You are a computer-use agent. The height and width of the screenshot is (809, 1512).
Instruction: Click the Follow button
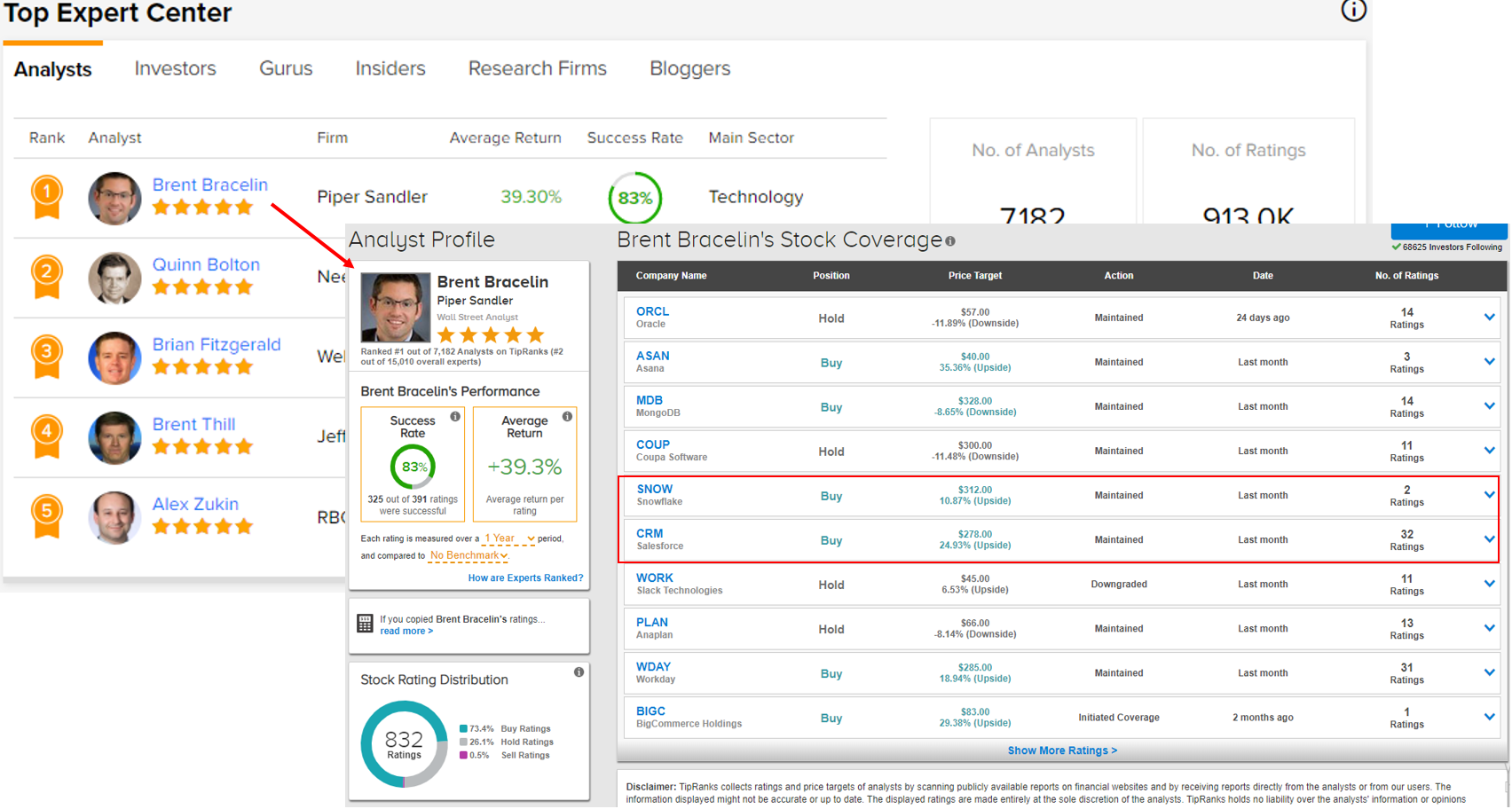point(1449,229)
